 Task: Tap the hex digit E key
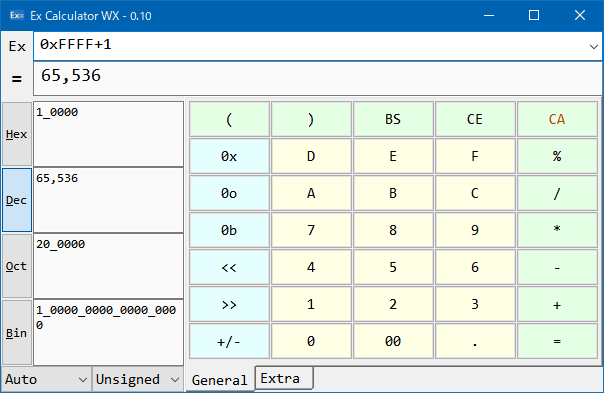coord(393,156)
